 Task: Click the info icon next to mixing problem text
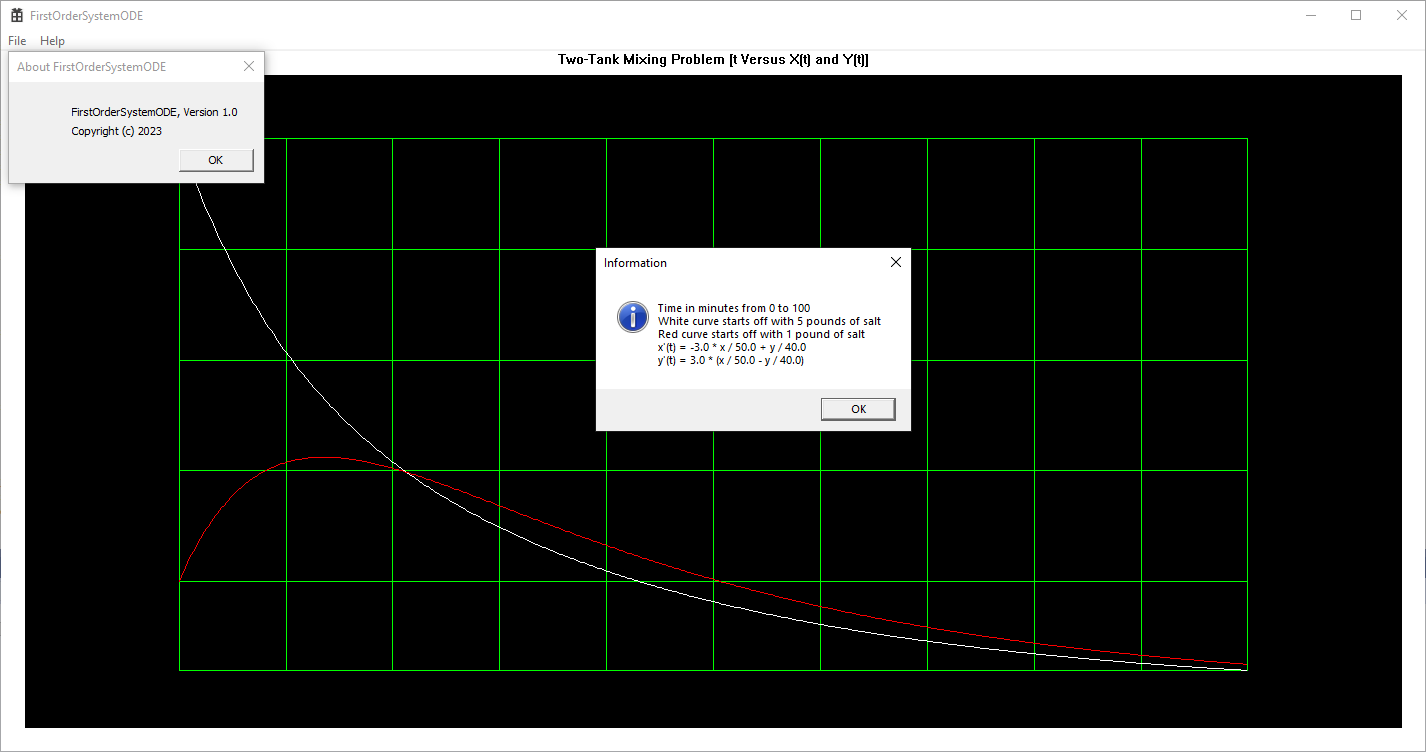tap(632, 317)
